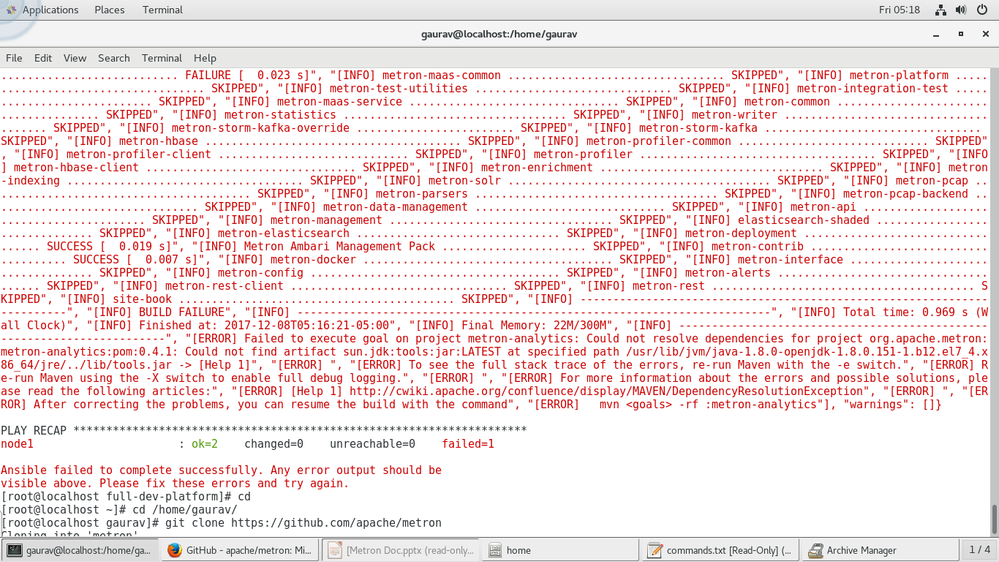The width and height of the screenshot is (999, 562).
Task: Click the text editor icon for commands.txt
Action: [x=654, y=550]
